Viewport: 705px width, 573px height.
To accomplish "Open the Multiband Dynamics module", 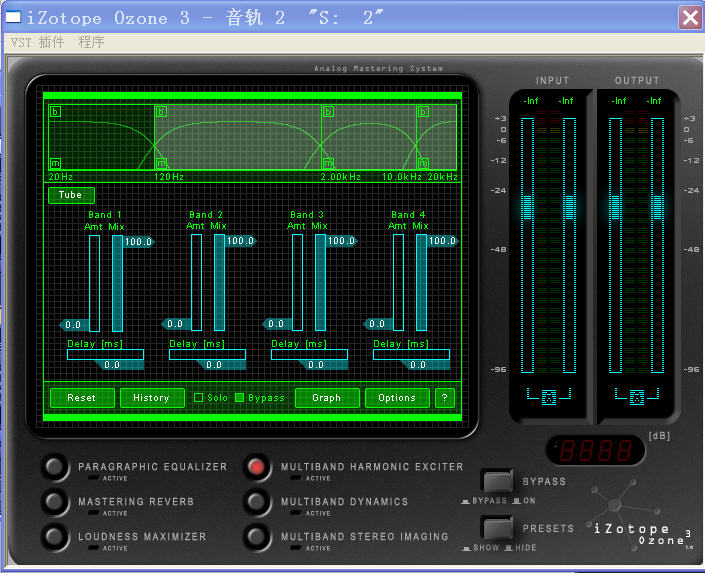I will [257, 501].
